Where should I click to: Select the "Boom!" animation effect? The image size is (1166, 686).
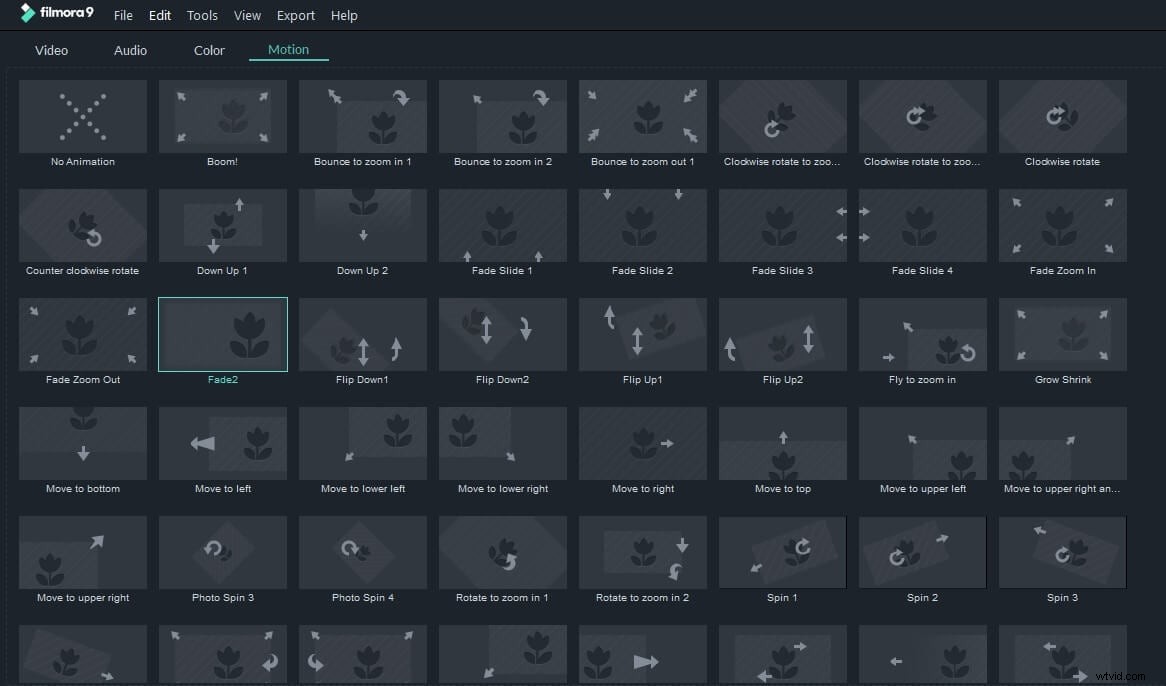tap(222, 116)
